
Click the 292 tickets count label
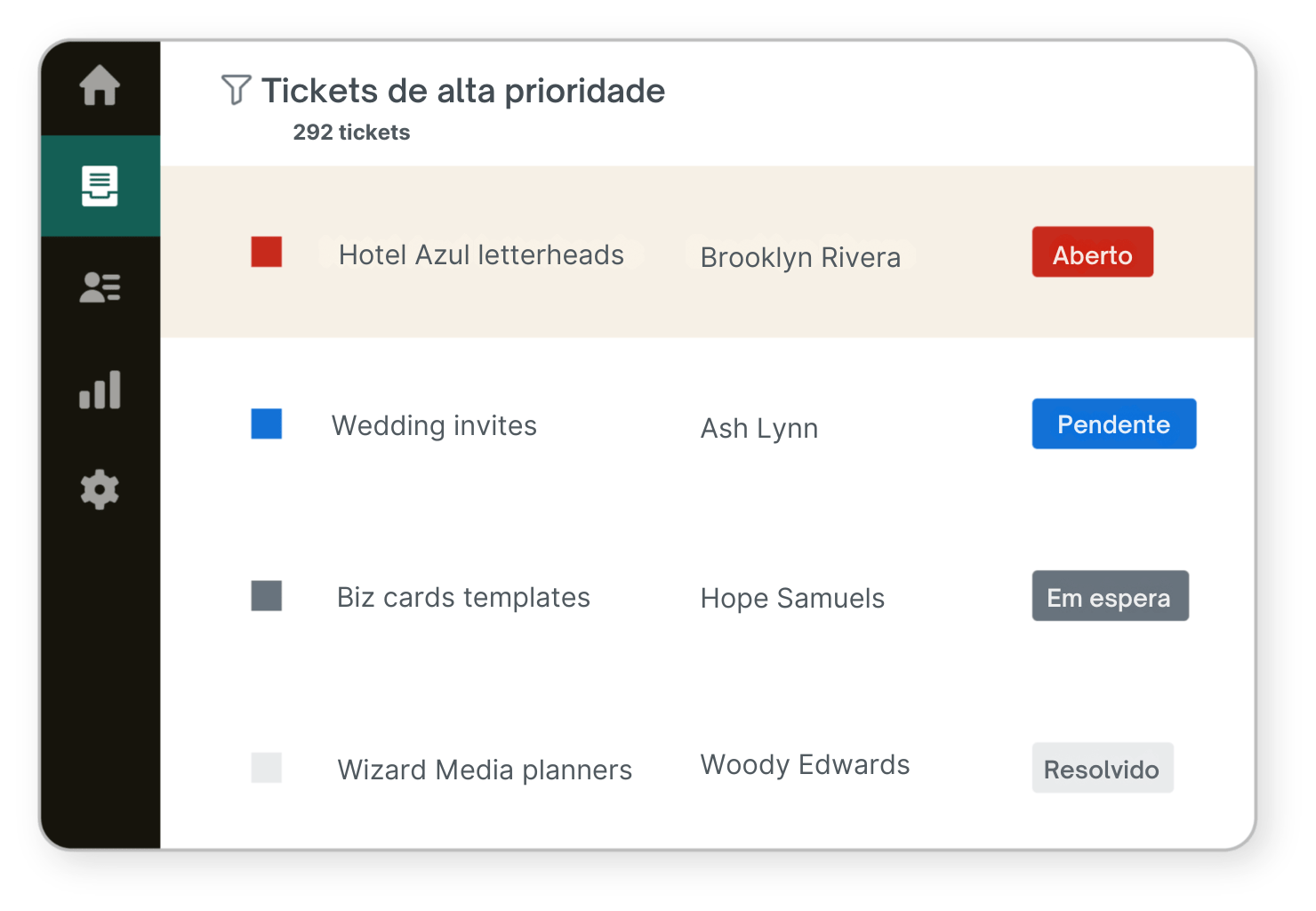[x=352, y=132]
